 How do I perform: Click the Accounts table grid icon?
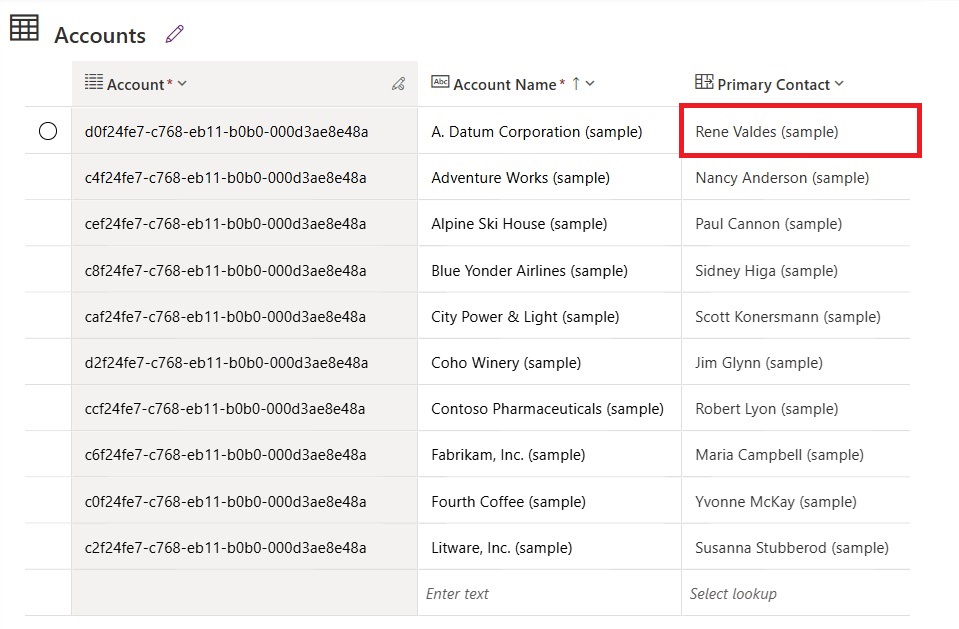click(24, 28)
